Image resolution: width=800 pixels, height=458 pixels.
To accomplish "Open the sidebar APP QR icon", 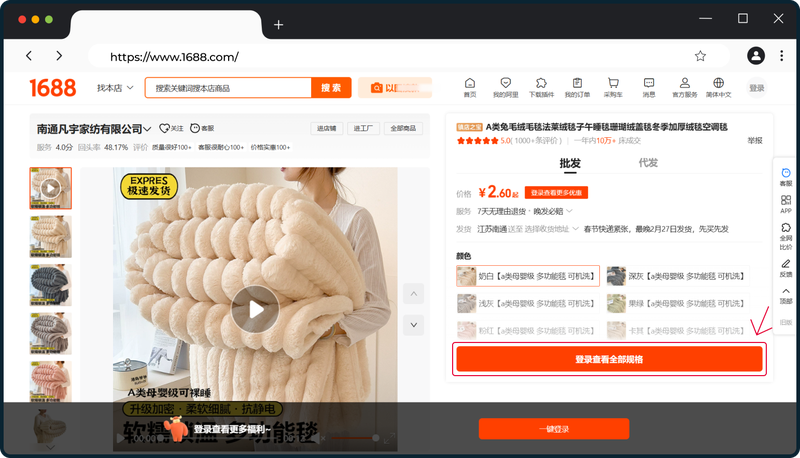I will coord(786,204).
